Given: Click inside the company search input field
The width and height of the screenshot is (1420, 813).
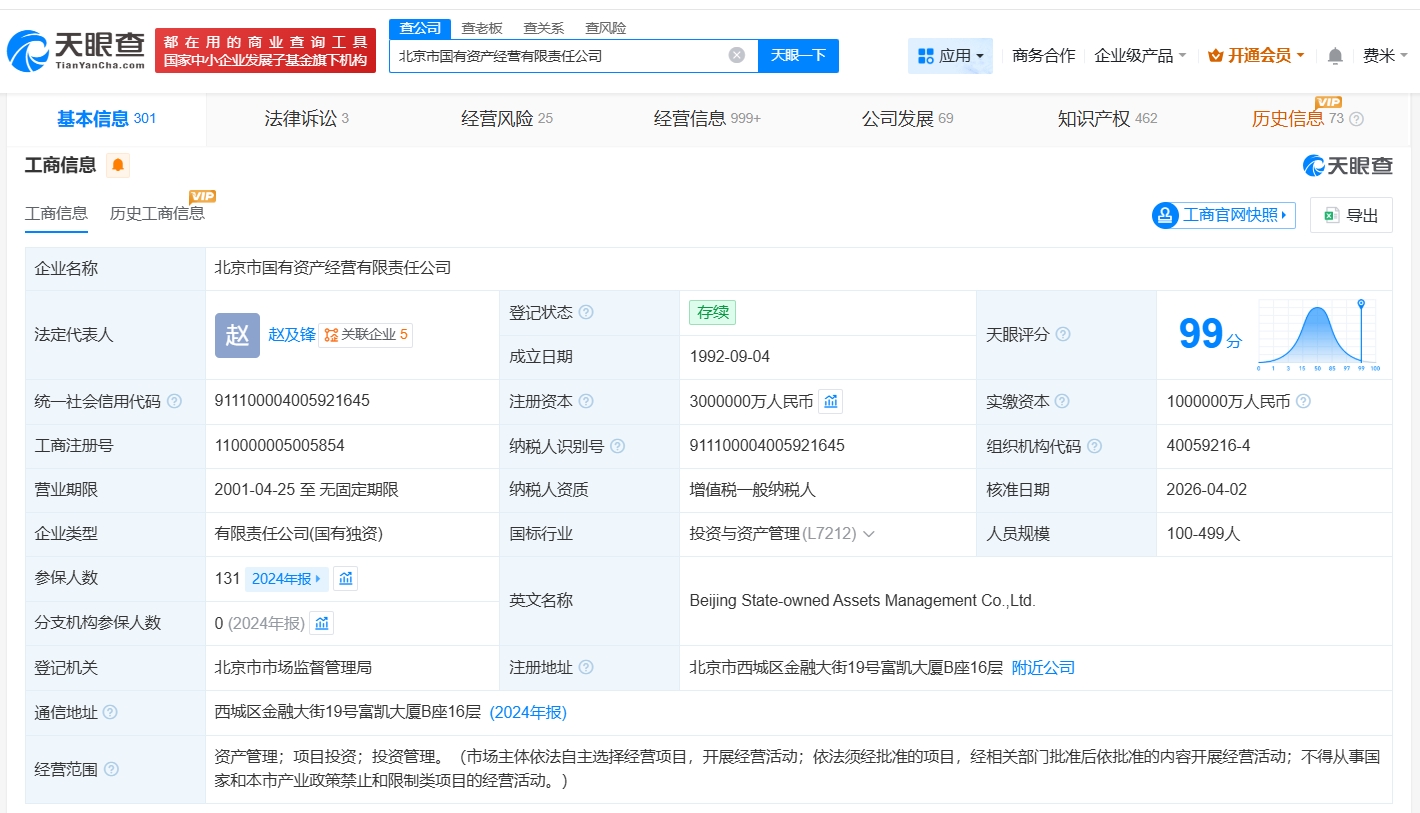Looking at the screenshot, I should pyautogui.click(x=560, y=56).
